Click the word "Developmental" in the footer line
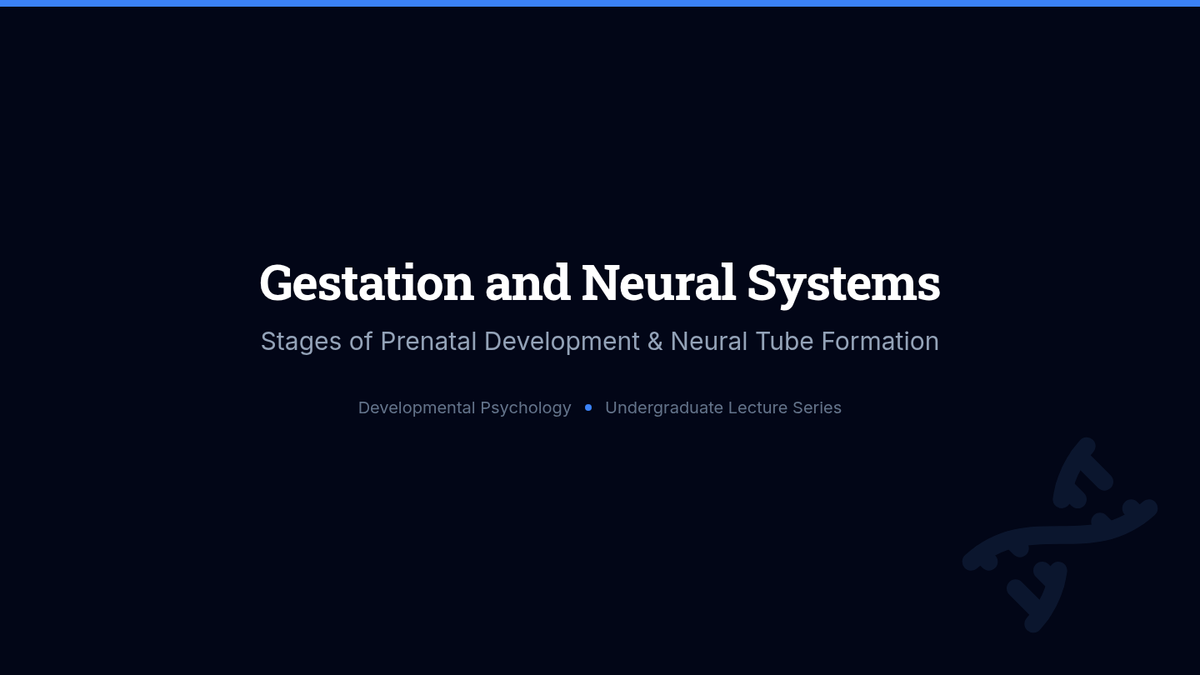Viewport: 1200px width, 675px height. (414, 408)
